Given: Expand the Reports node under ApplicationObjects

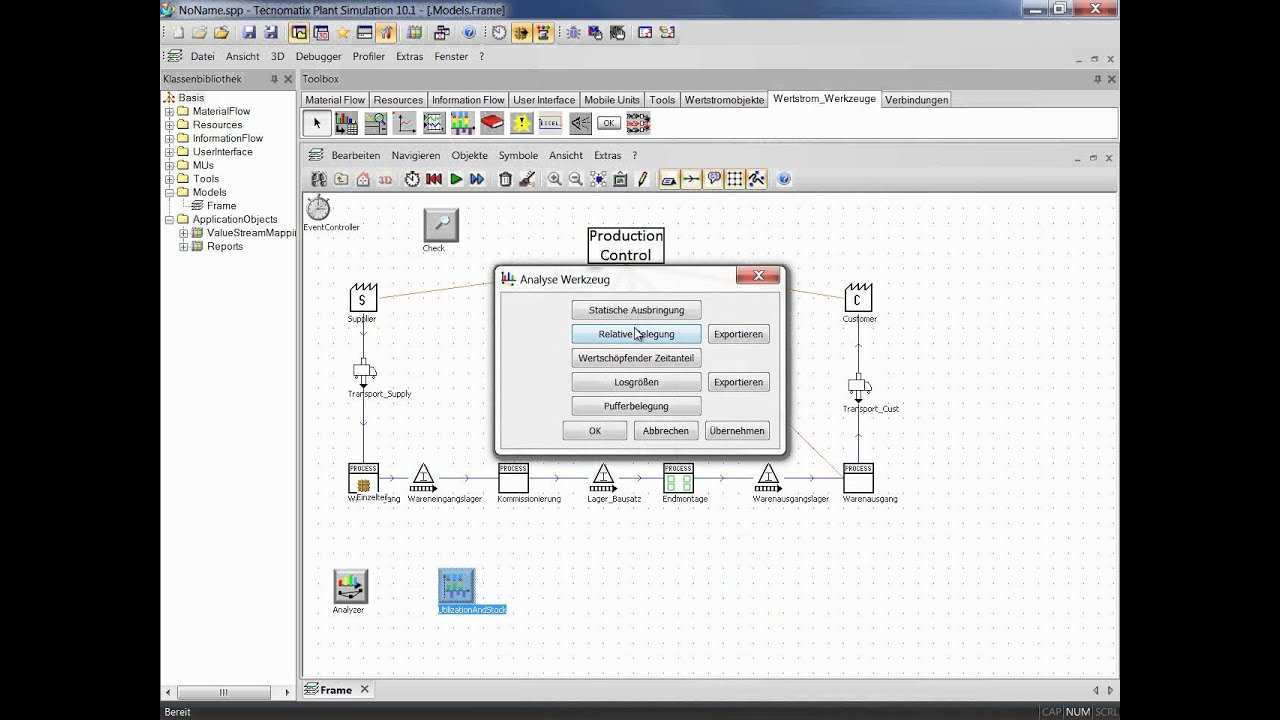Looking at the screenshot, I should (x=184, y=247).
